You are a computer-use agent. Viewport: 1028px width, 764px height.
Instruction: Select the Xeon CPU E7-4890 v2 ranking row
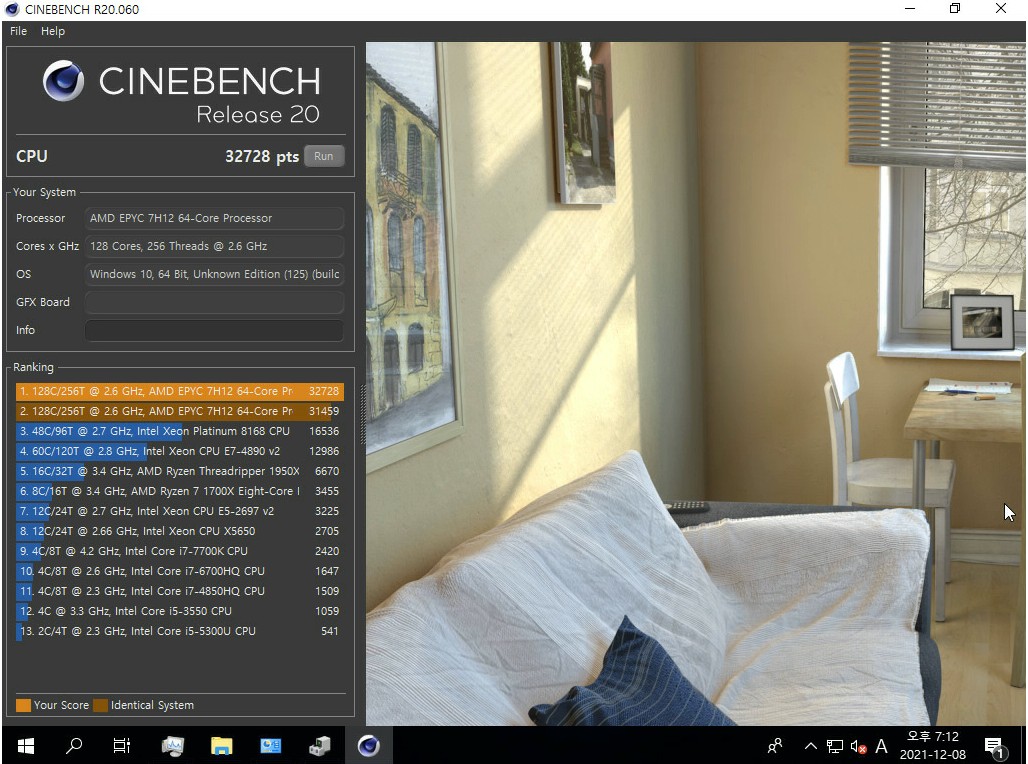(180, 451)
